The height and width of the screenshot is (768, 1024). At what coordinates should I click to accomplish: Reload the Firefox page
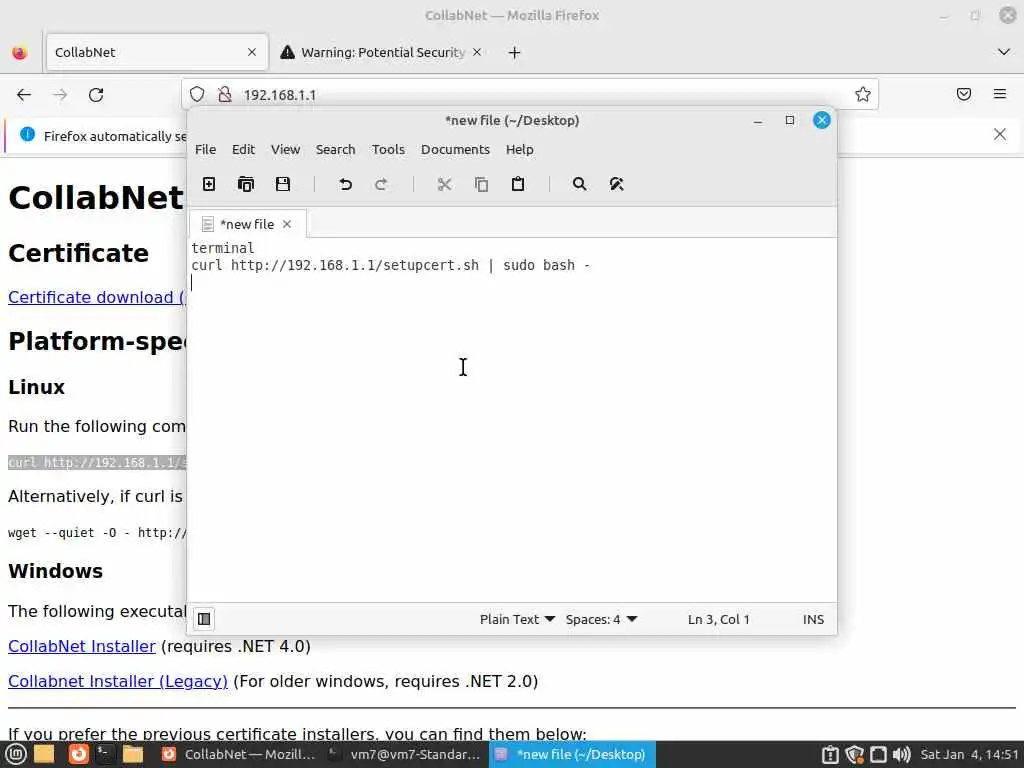pyautogui.click(x=96, y=95)
